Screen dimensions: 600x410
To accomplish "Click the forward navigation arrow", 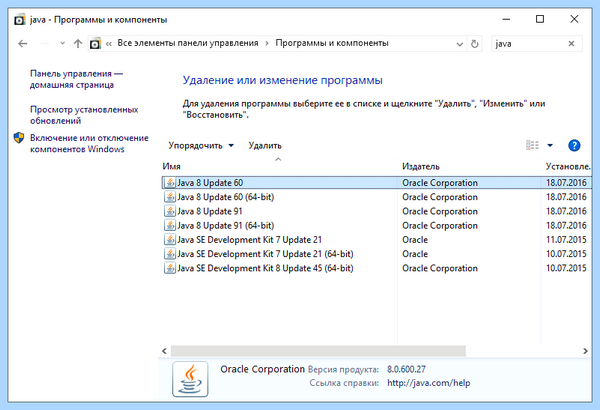I will (x=44, y=44).
